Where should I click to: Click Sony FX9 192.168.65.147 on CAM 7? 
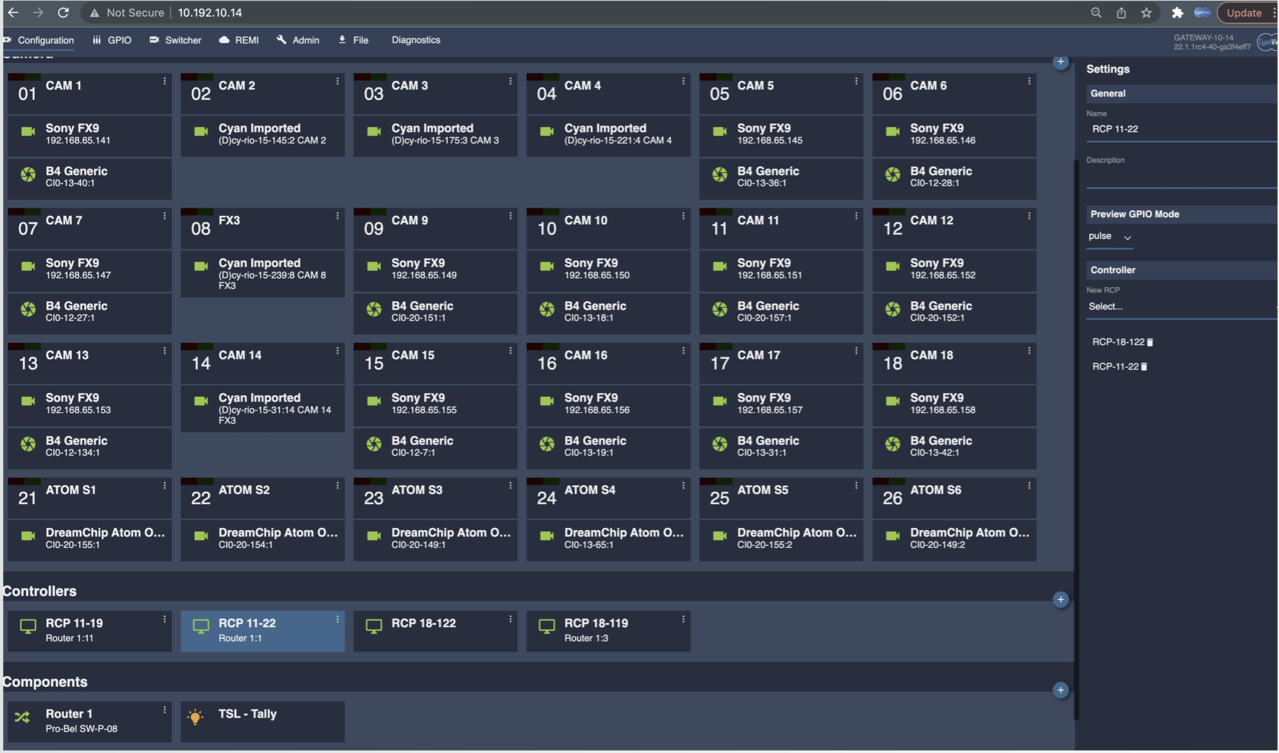pyautogui.click(x=90, y=270)
